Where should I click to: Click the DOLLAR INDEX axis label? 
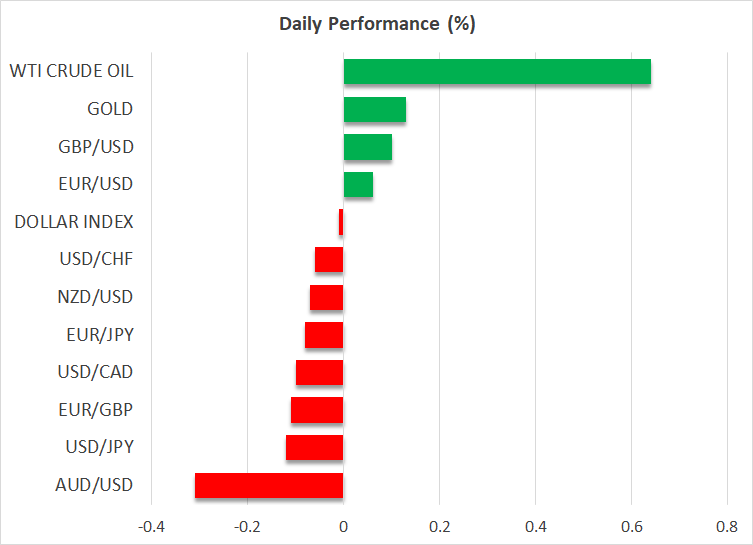(x=74, y=222)
